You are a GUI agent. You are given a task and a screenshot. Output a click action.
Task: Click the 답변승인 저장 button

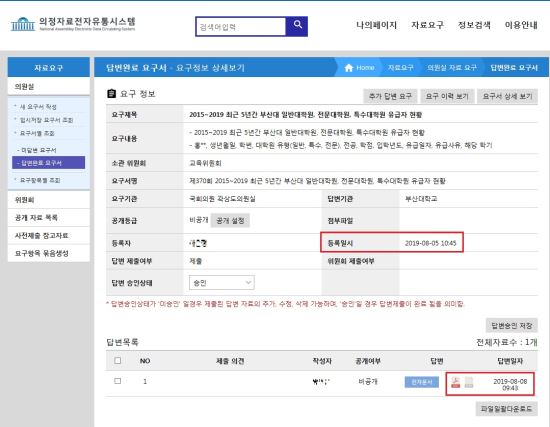pyautogui.click(x=512, y=326)
